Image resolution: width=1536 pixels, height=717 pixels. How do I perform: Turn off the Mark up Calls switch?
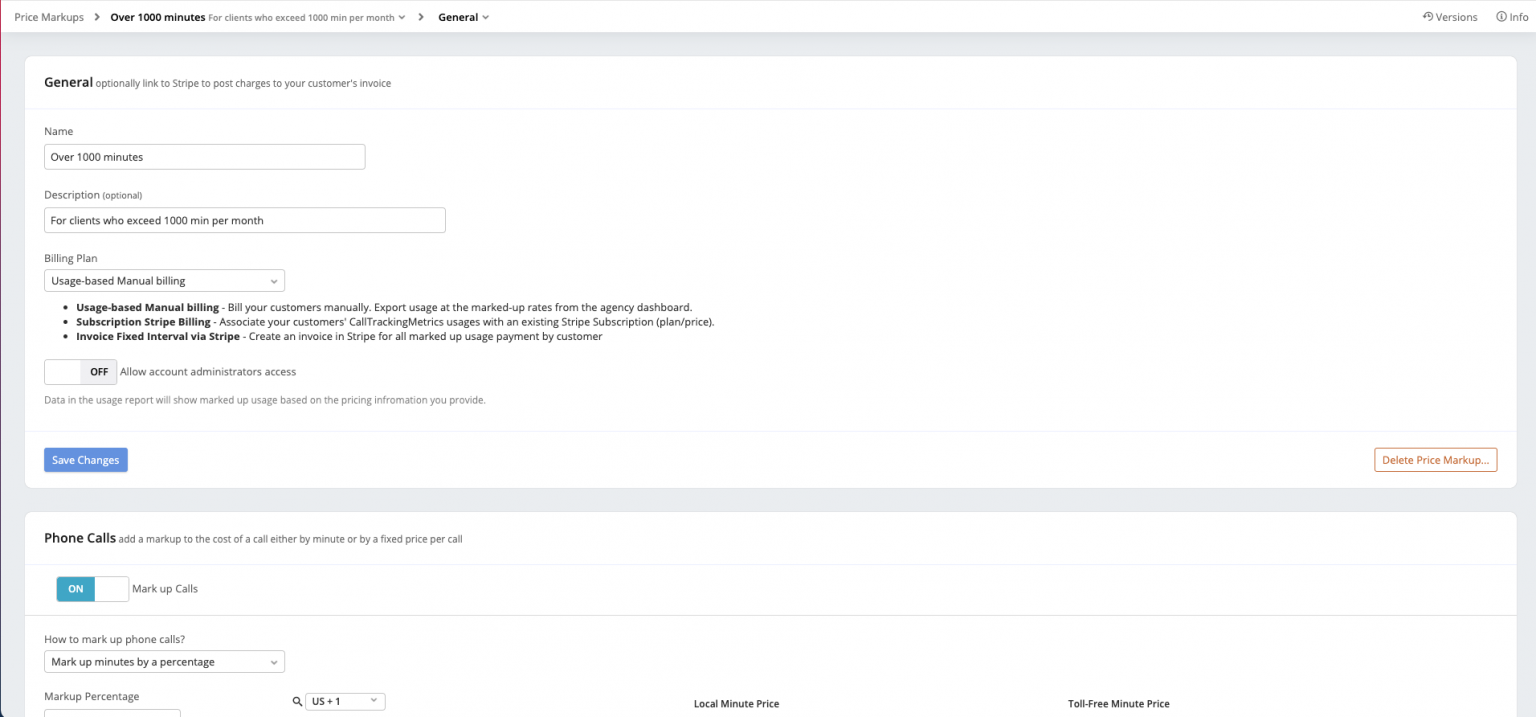click(92, 589)
